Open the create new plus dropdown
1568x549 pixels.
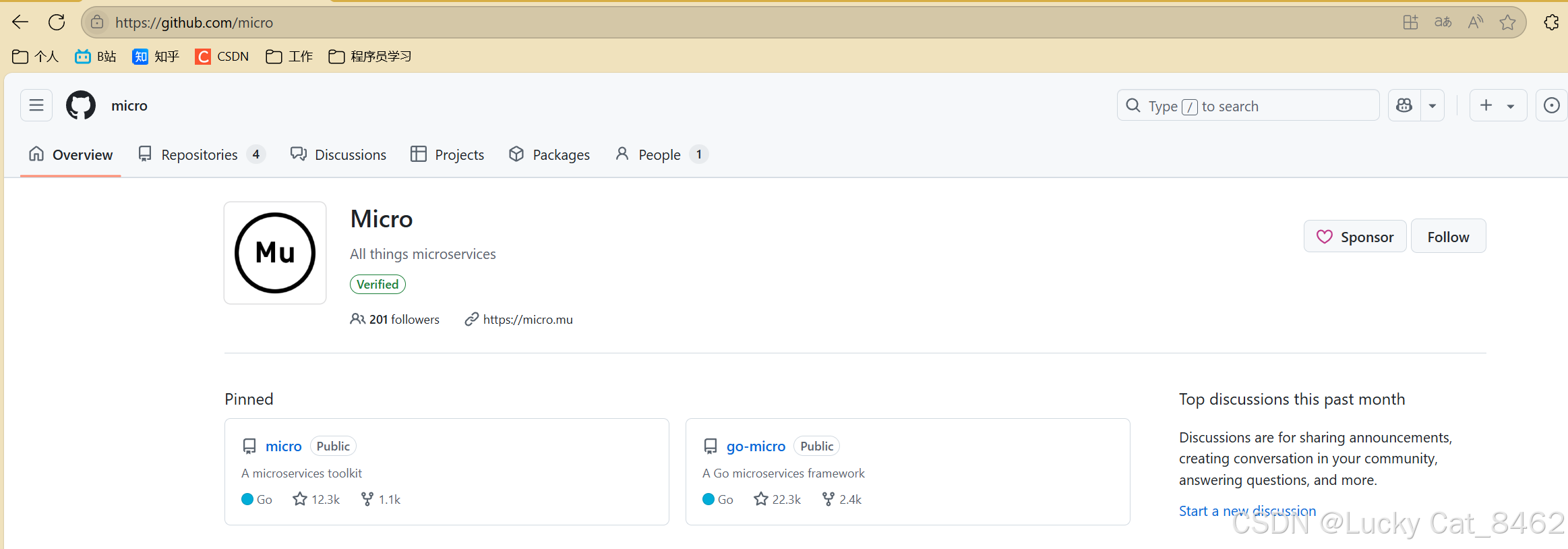click(x=1498, y=105)
